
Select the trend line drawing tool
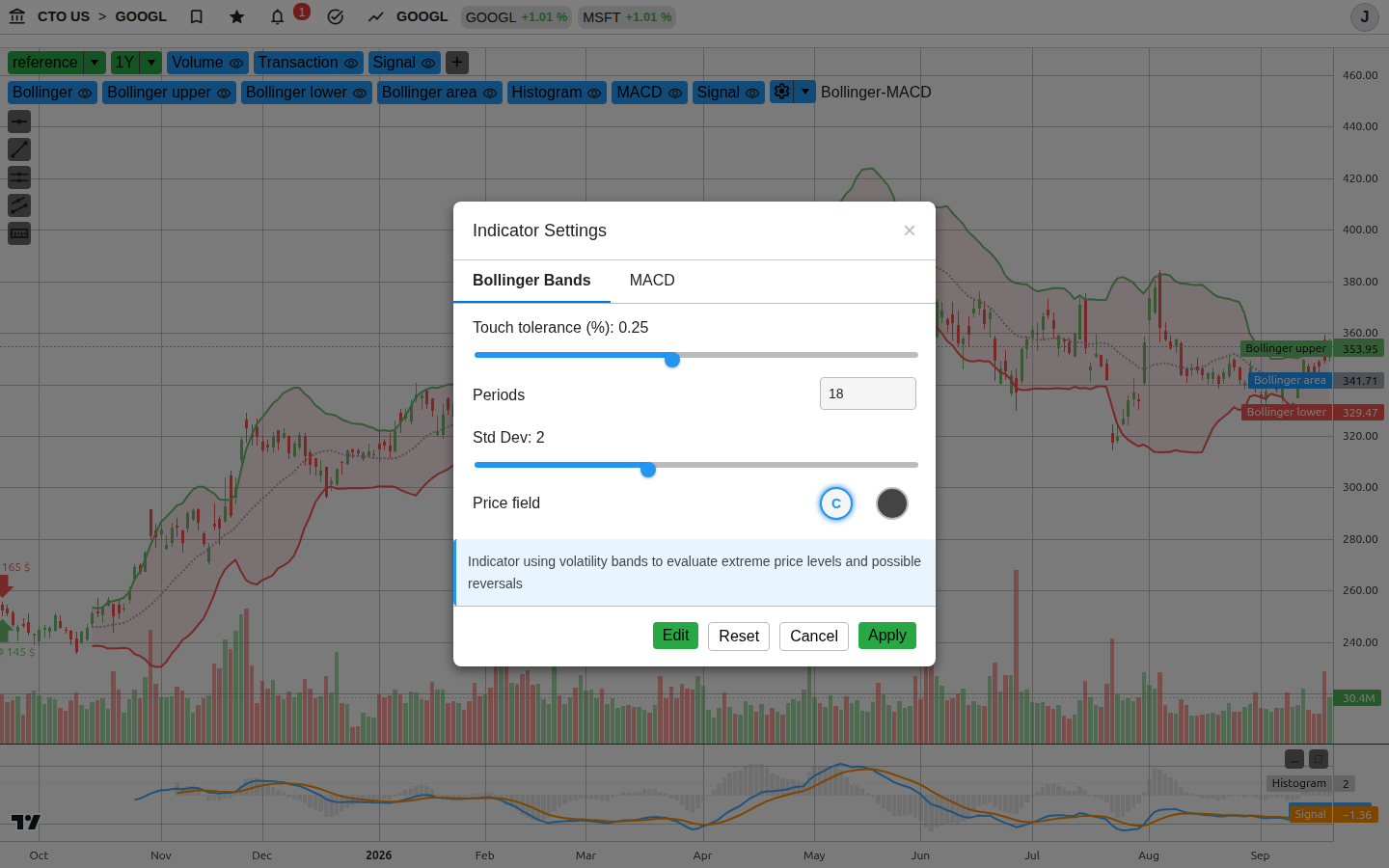tap(19, 149)
